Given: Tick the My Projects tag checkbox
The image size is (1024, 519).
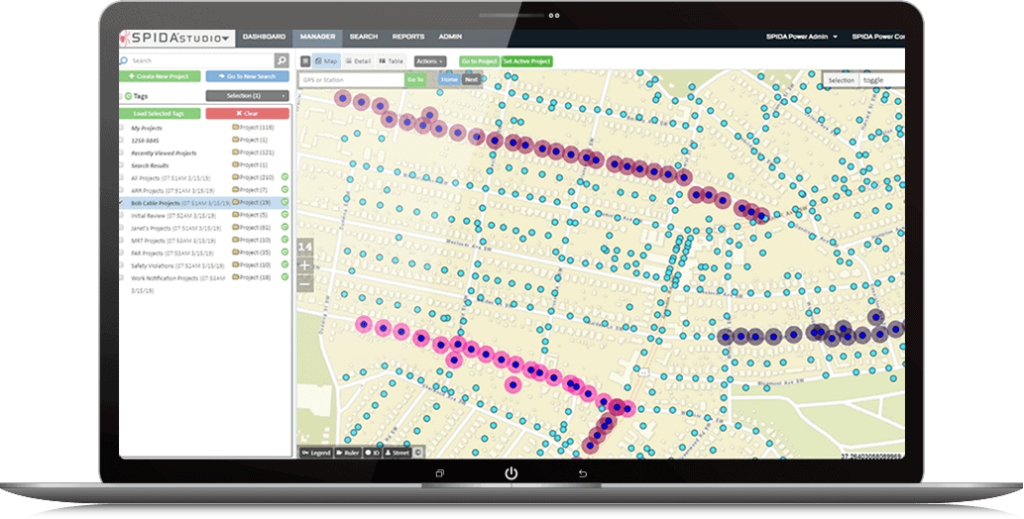Looking at the screenshot, I should tap(123, 128).
